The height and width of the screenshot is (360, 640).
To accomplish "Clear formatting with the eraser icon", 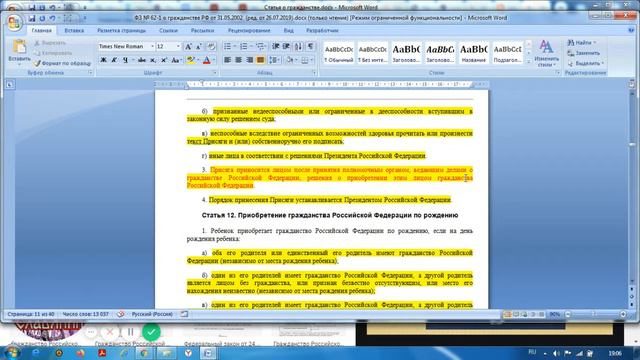I will (211, 47).
